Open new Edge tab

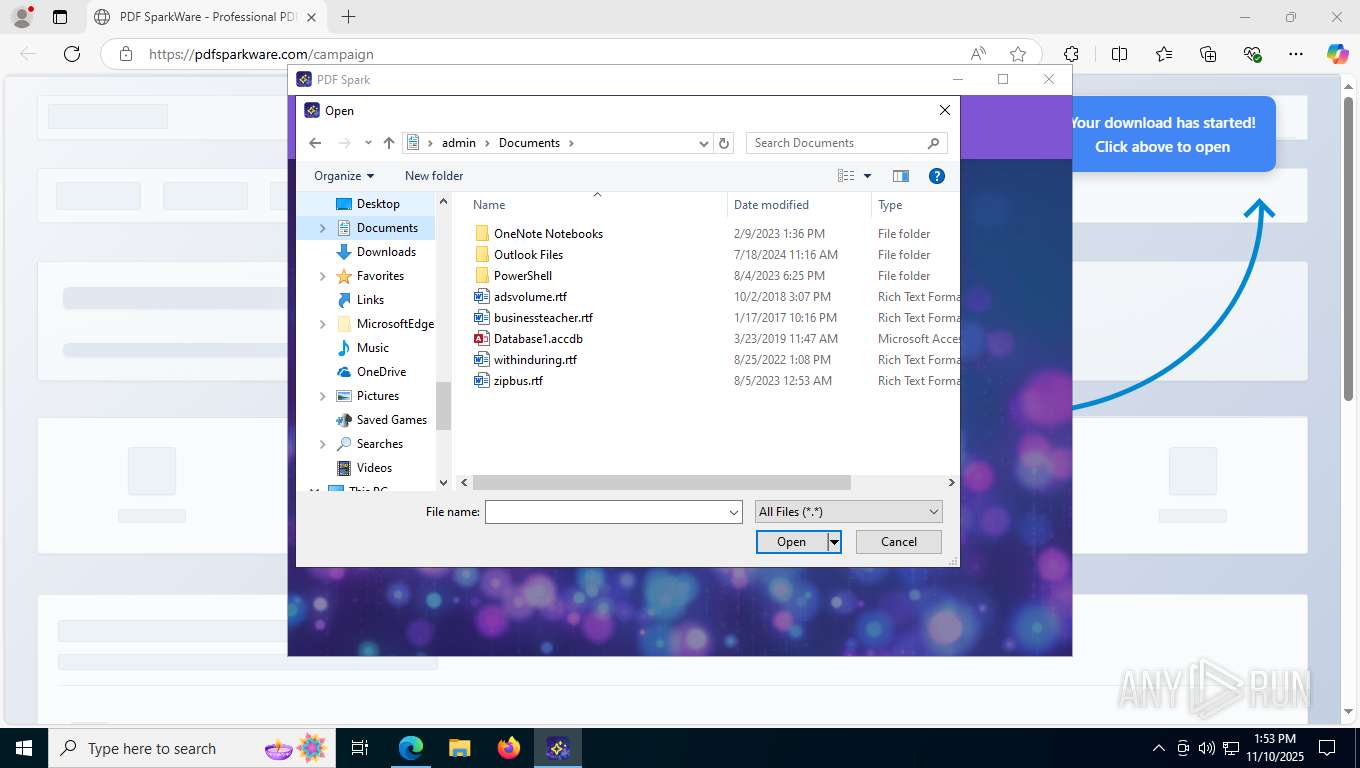click(x=348, y=17)
